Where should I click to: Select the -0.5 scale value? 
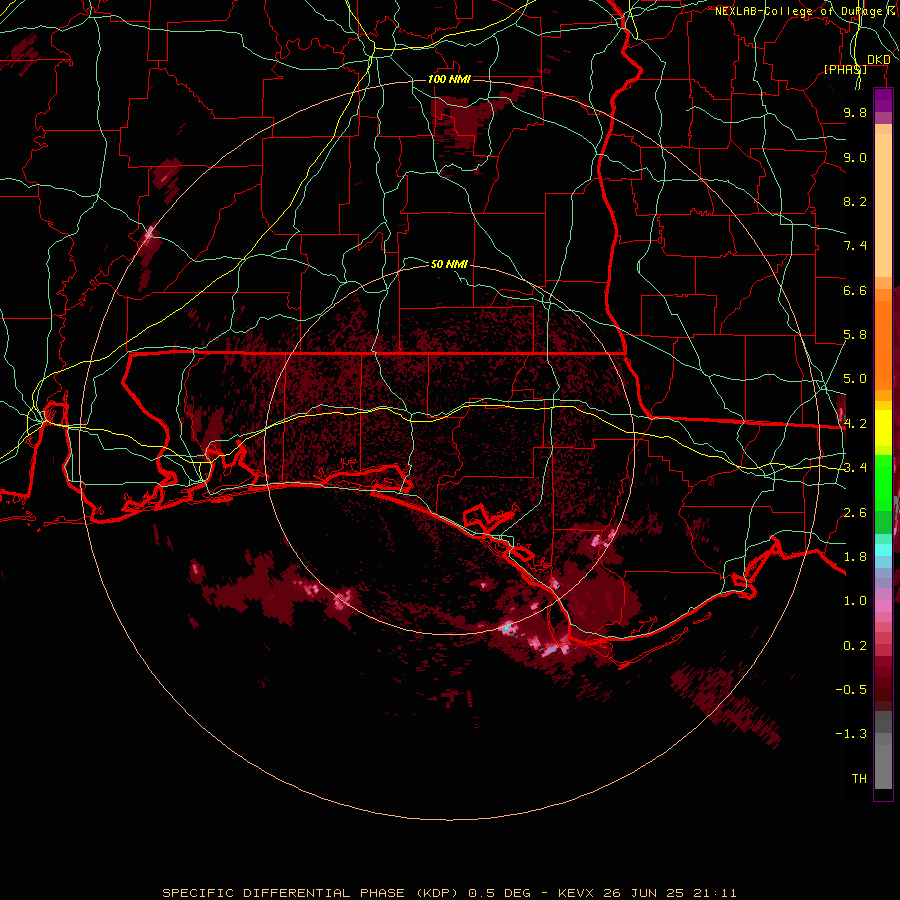click(851, 690)
